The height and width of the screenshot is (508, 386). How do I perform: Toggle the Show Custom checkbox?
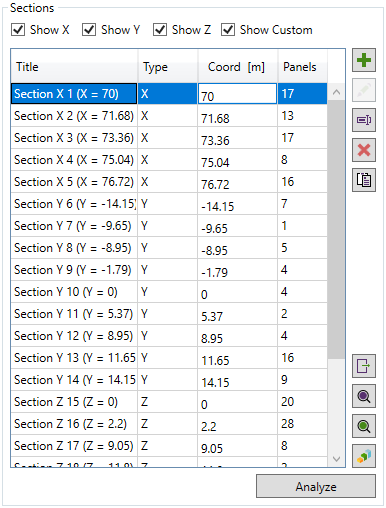[228, 30]
